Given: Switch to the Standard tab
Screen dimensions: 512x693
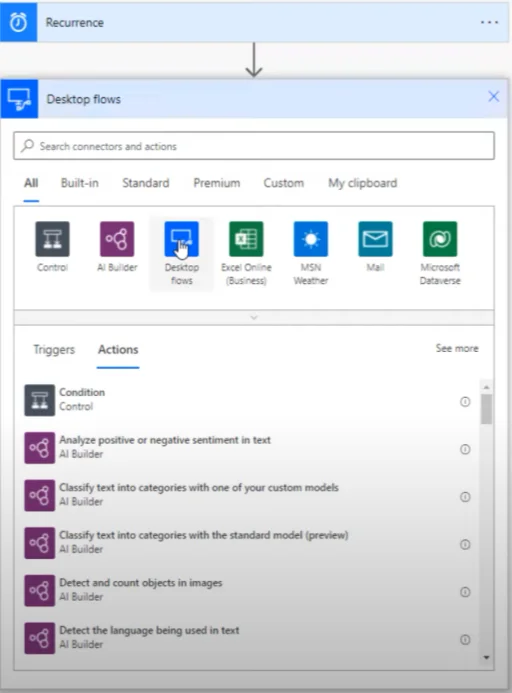Looking at the screenshot, I should click(x=145, y=183).
